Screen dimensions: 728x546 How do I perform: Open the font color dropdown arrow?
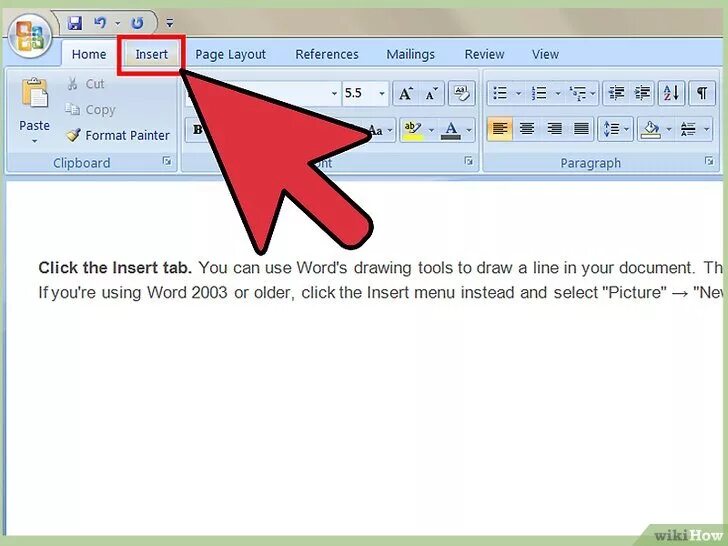click(x=469, y=130)
